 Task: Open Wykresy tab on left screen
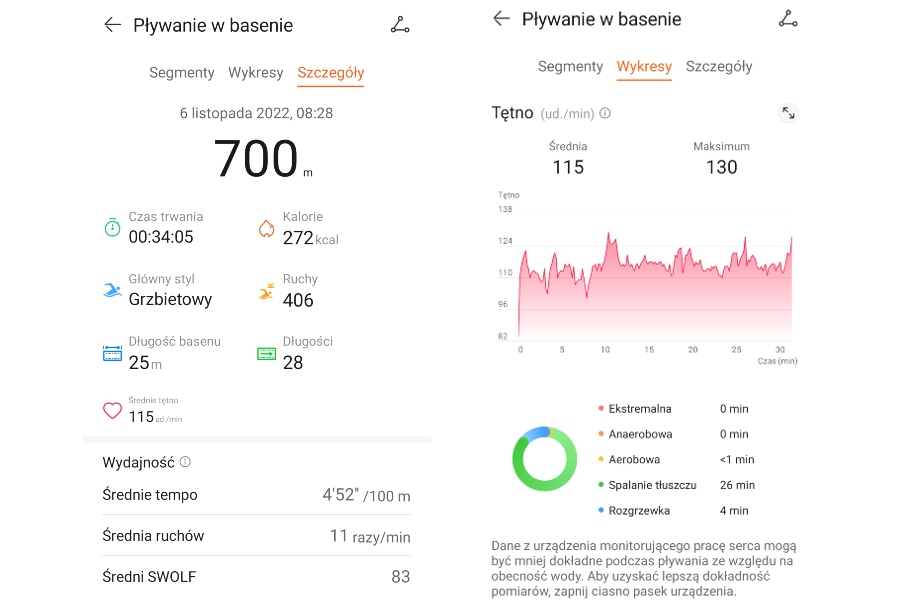[256, 73]
